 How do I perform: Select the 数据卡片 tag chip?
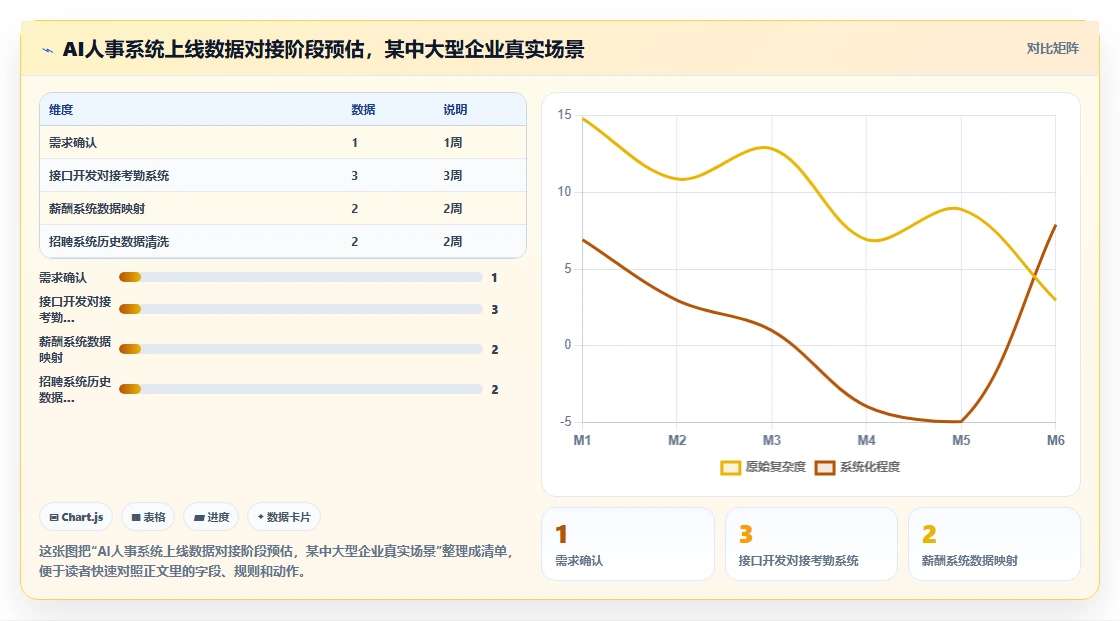tap(284, 517)
